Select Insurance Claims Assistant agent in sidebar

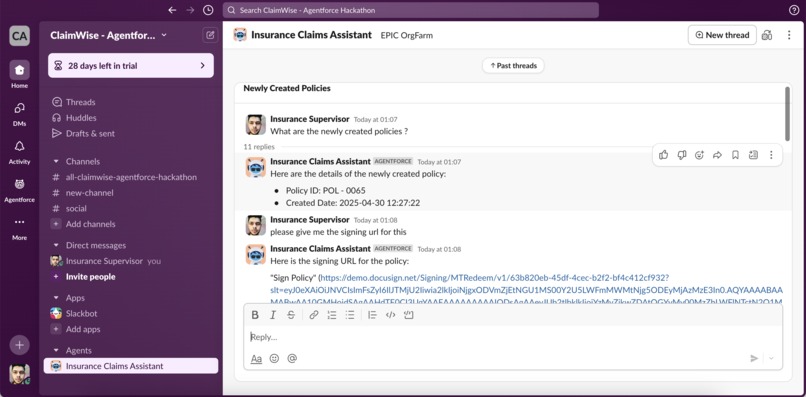click(x=131, y=366)
